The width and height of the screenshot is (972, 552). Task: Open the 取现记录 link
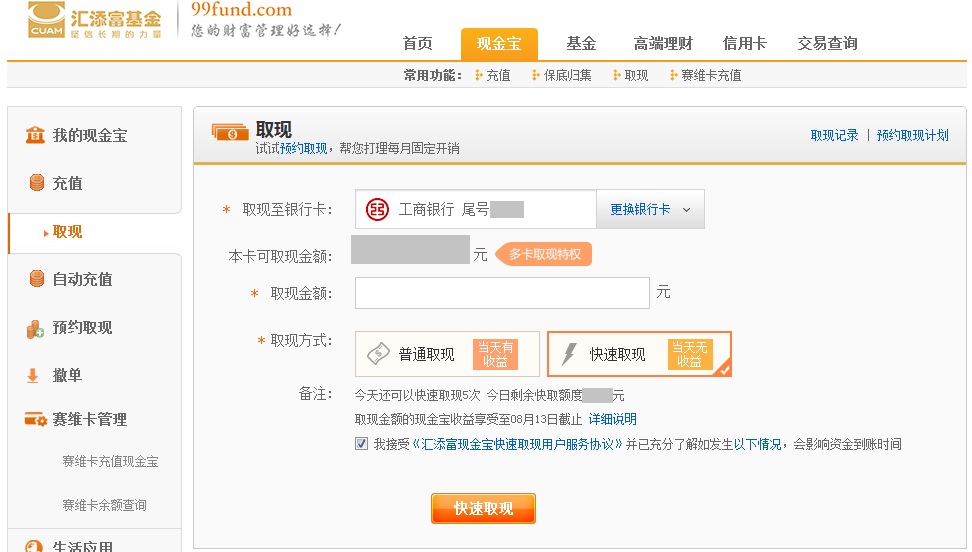click(x=834, y=135)
